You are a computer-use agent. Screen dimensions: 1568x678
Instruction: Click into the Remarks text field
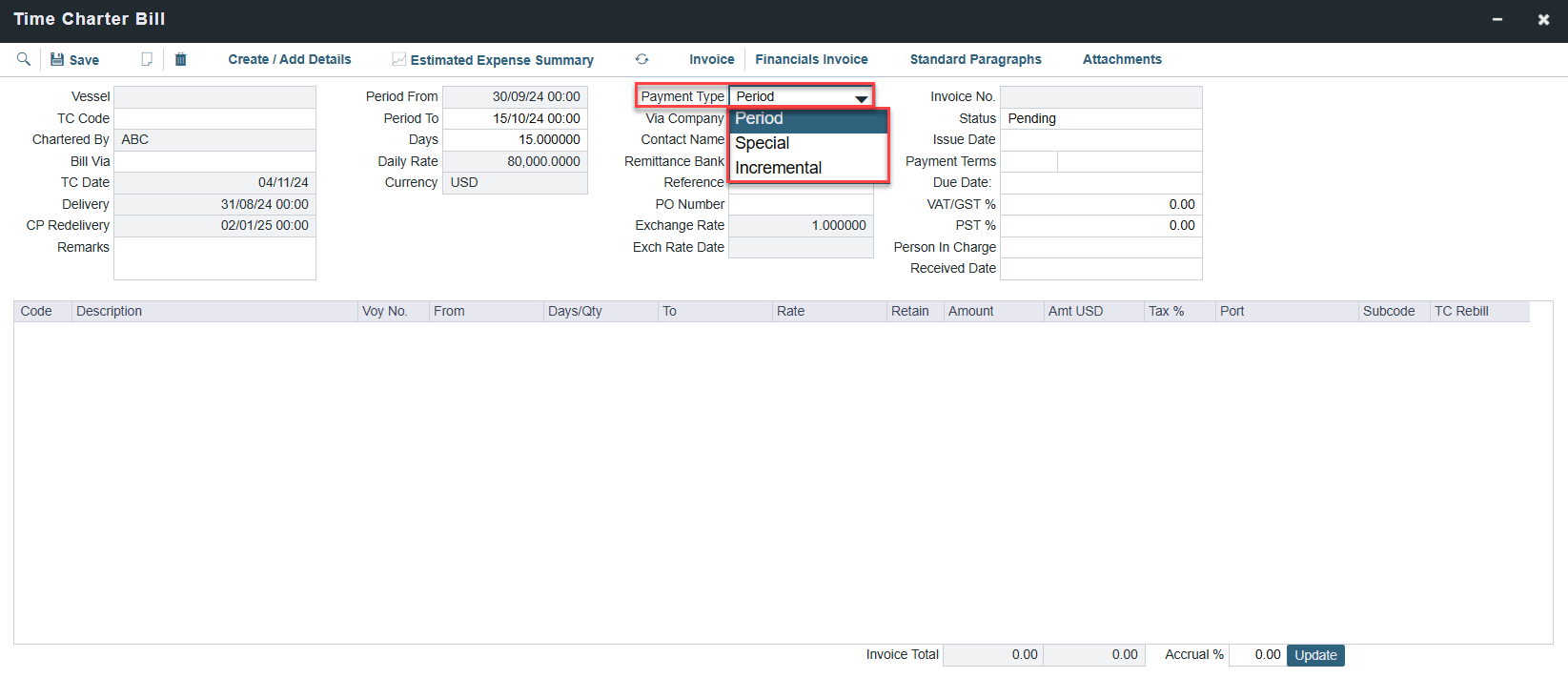click(x=214, y=258)
